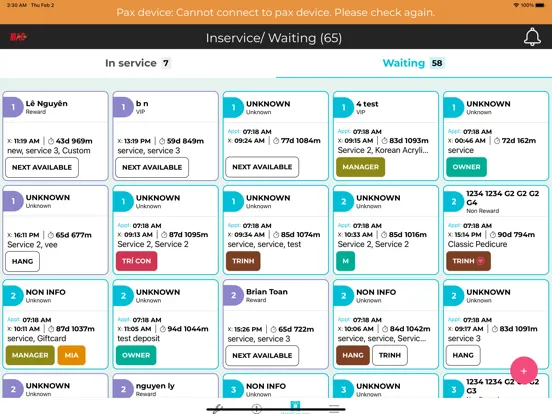This screenshot has width=552, height=414.
Task: Tap Trinh tag on Classic Pedicure card
Action: pyautogui.click(x=468, y=261)
